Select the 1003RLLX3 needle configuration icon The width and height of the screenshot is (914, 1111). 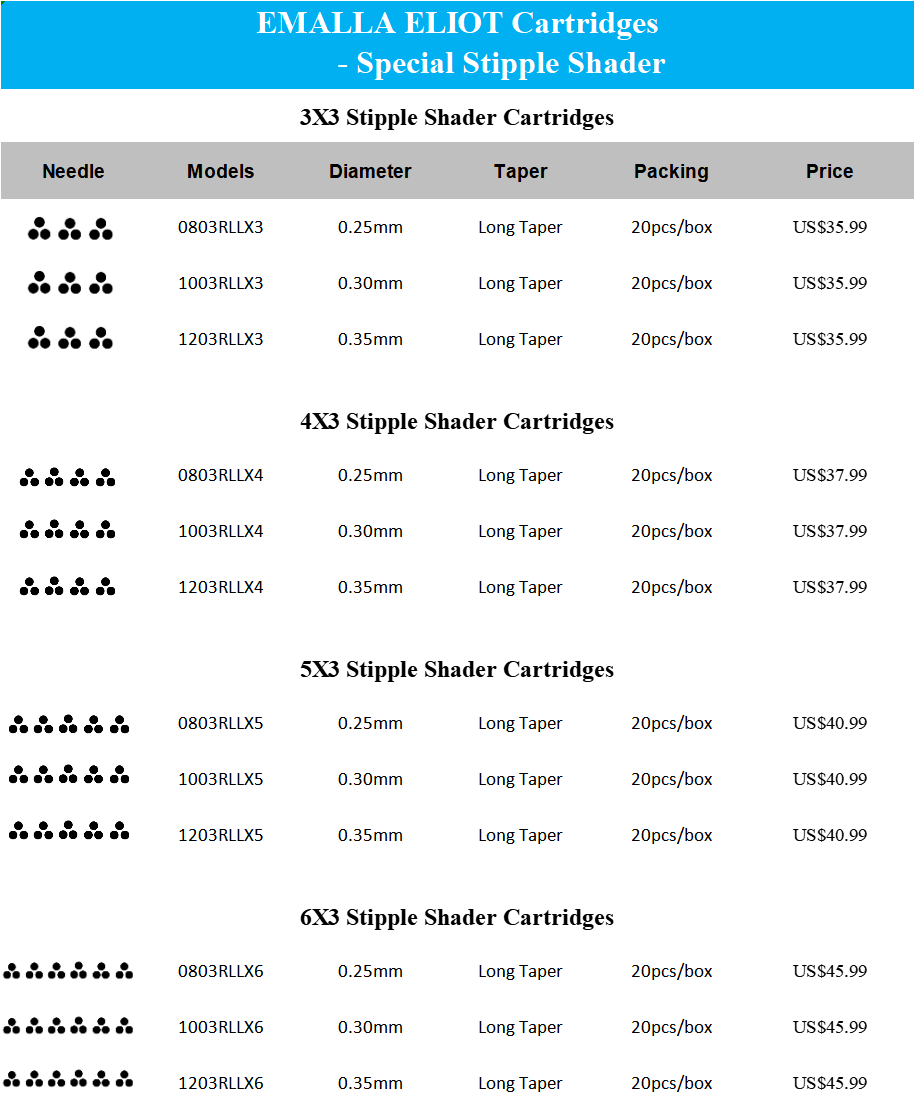coord(70,283)
